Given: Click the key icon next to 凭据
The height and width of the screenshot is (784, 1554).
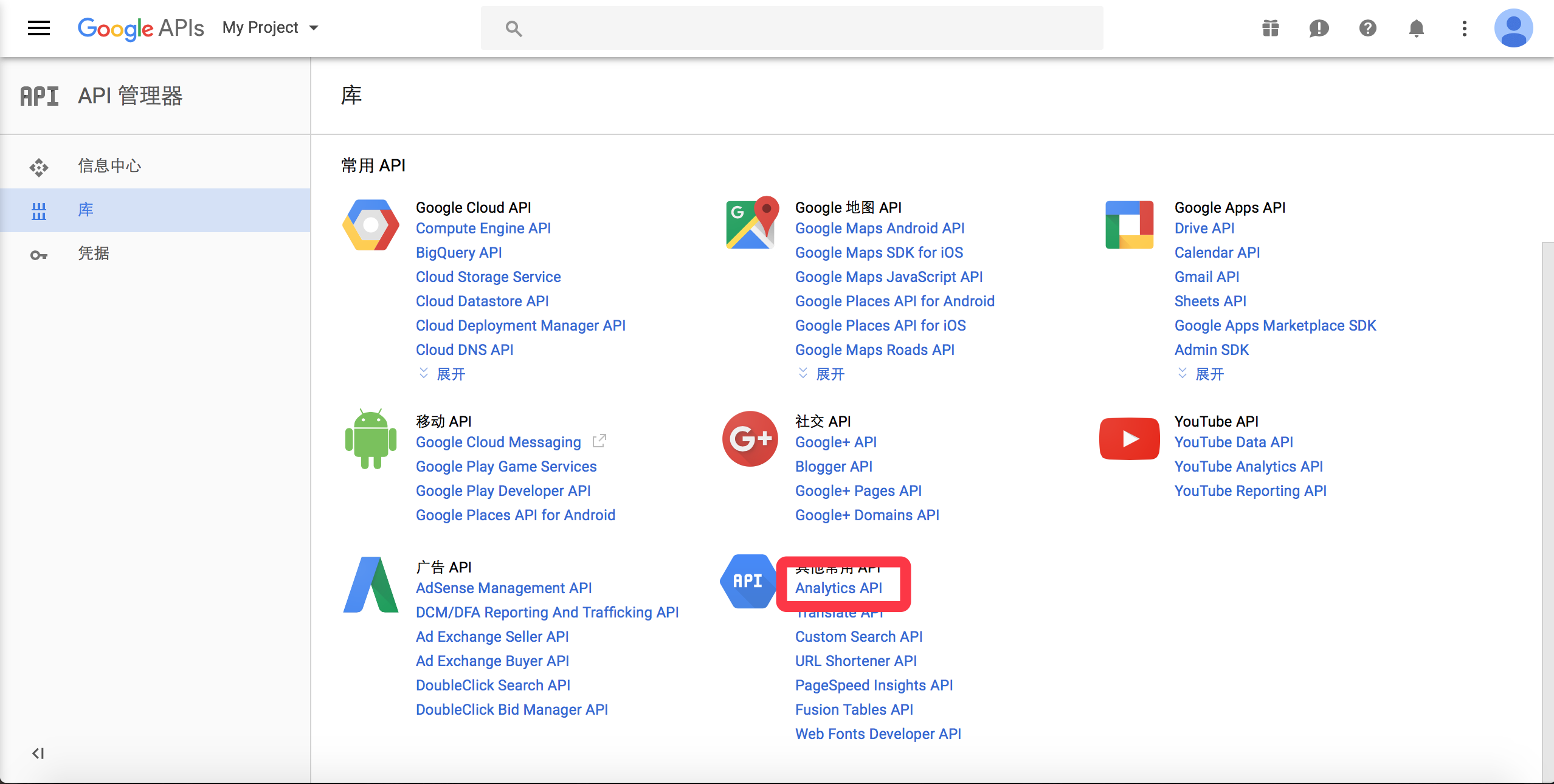Looking at the screenshot, I should pos(39,255).
